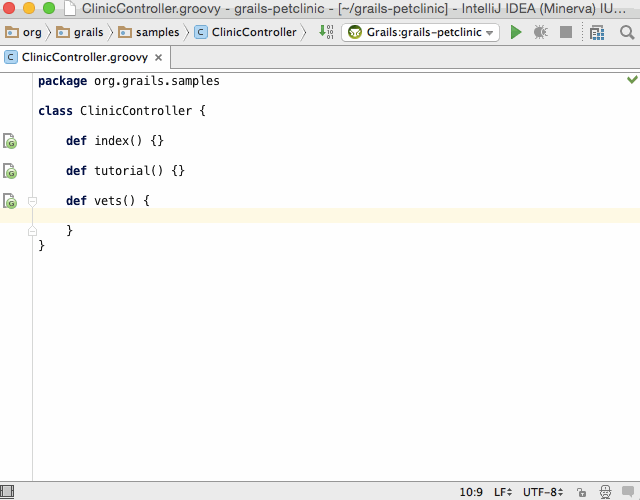Viewport: 640px width, 500px height.
Task: Click the closing fold marker of vets()
Action: click(x=32, y=231)
